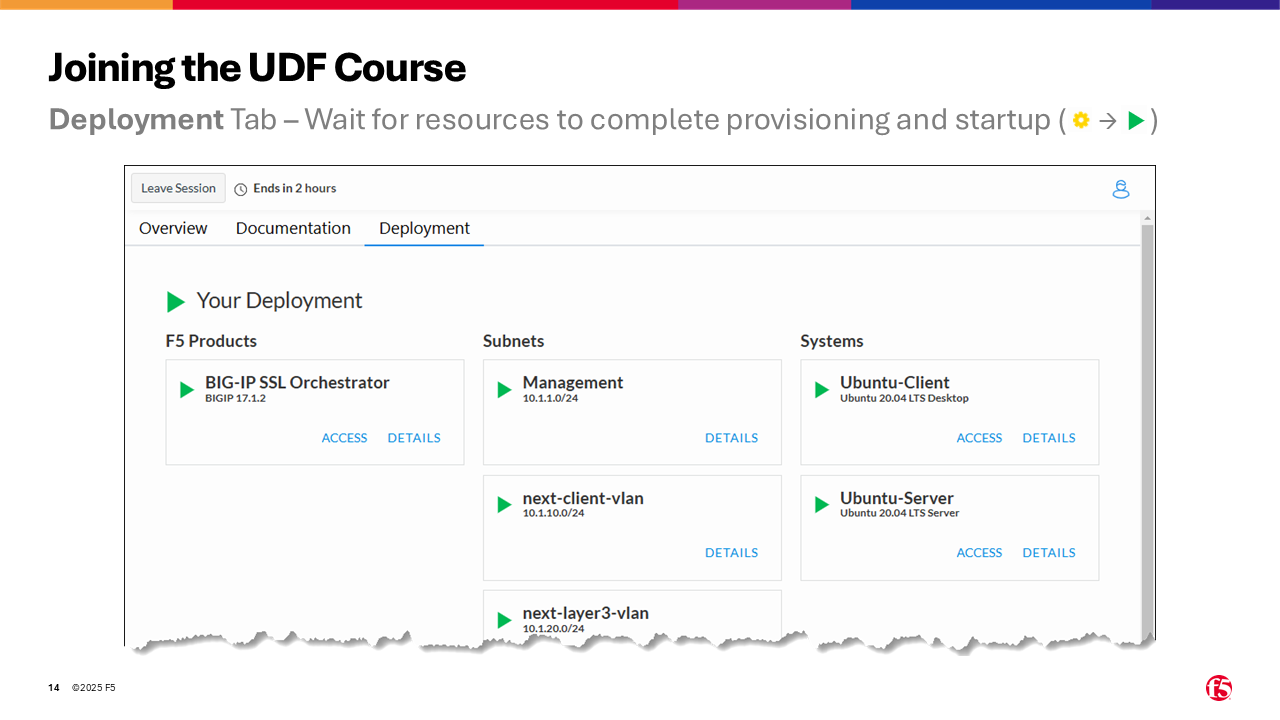Click the Ubuntu 20.04 LTS Desktop label
1280x720 pixels.
pyautogui.click(x=904, y=398)
